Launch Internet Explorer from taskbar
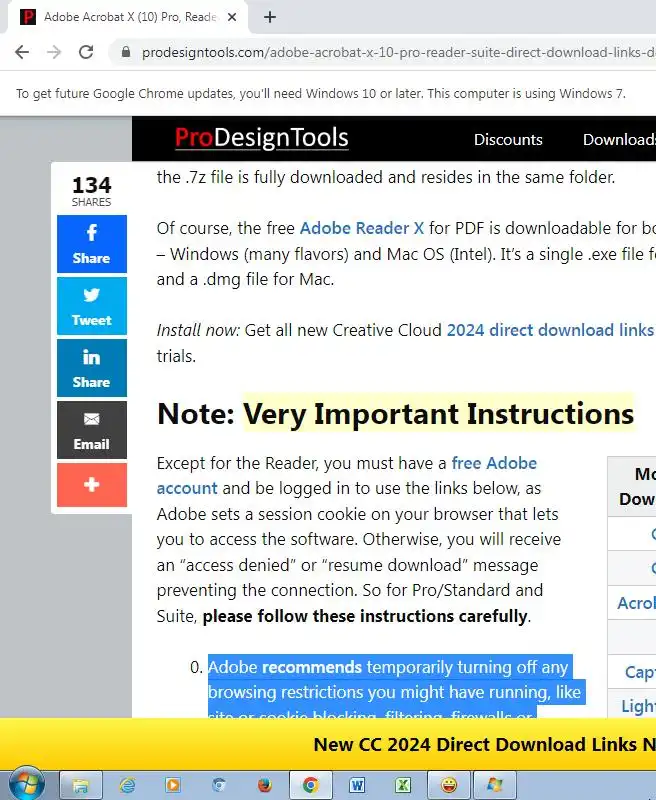Viewport: 656px width, 800px height. point(127,785)
